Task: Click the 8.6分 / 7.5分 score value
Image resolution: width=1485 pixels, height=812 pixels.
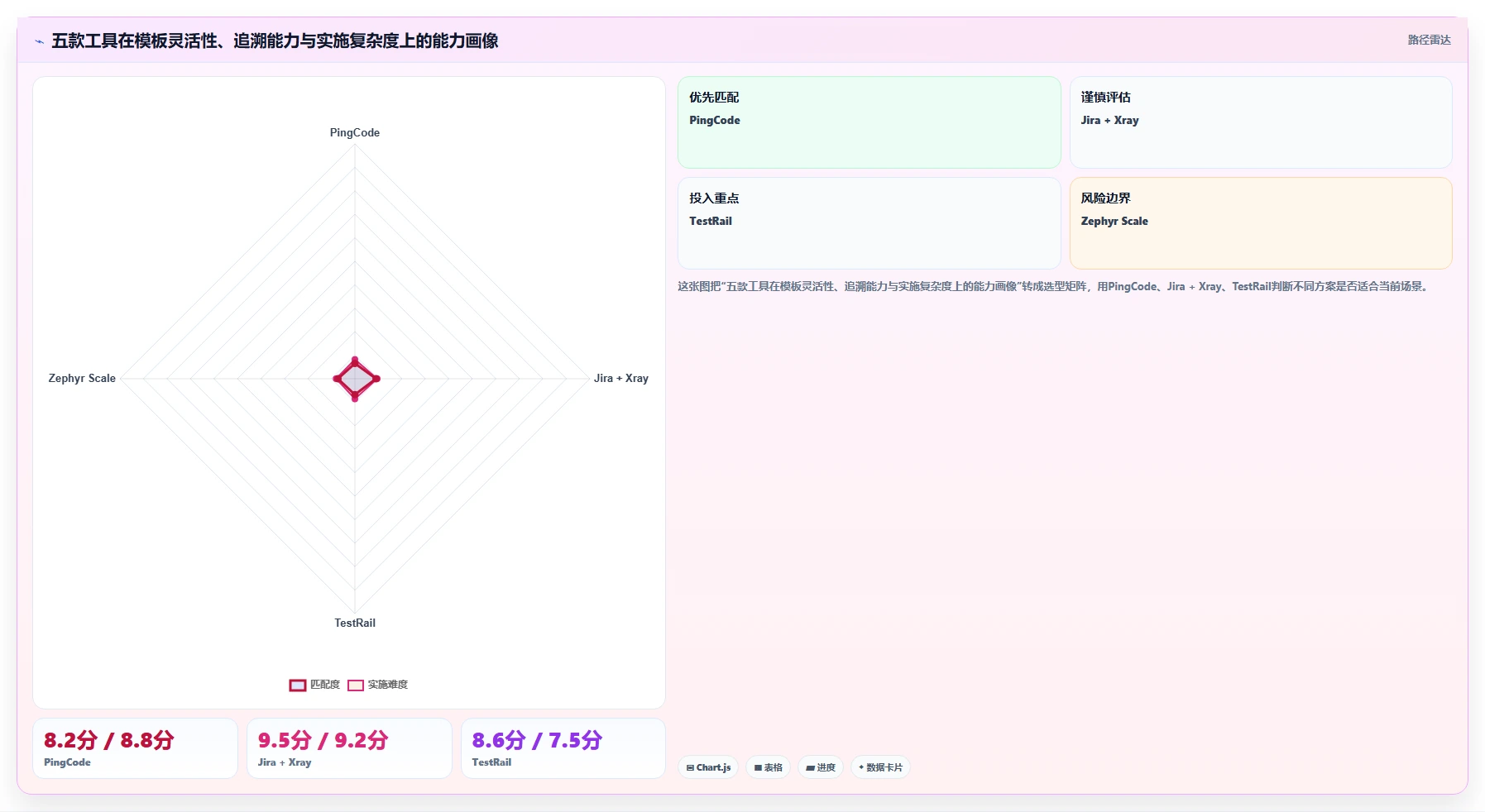Action: [x=537, y=740]
